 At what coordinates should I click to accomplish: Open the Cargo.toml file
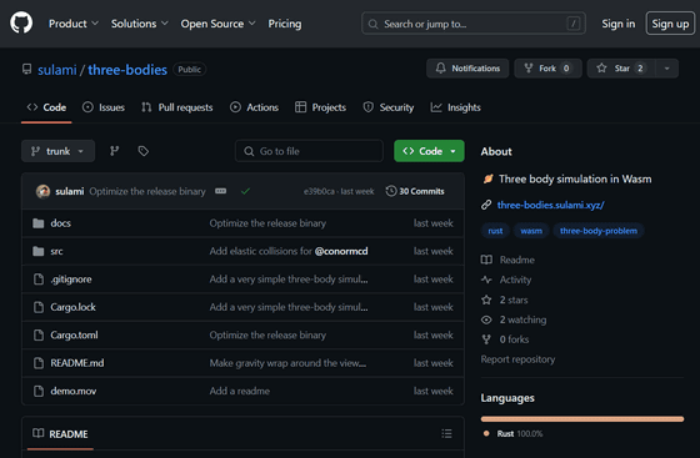74,335
